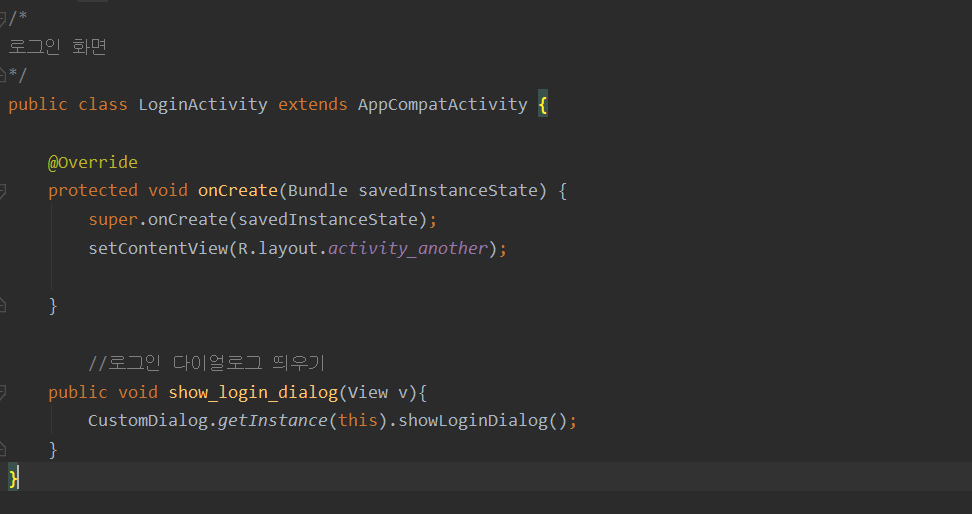The width and height of the screenshot is (972, 514).
Task: Click the showLoginDialog() call
Action: point(482,420)
